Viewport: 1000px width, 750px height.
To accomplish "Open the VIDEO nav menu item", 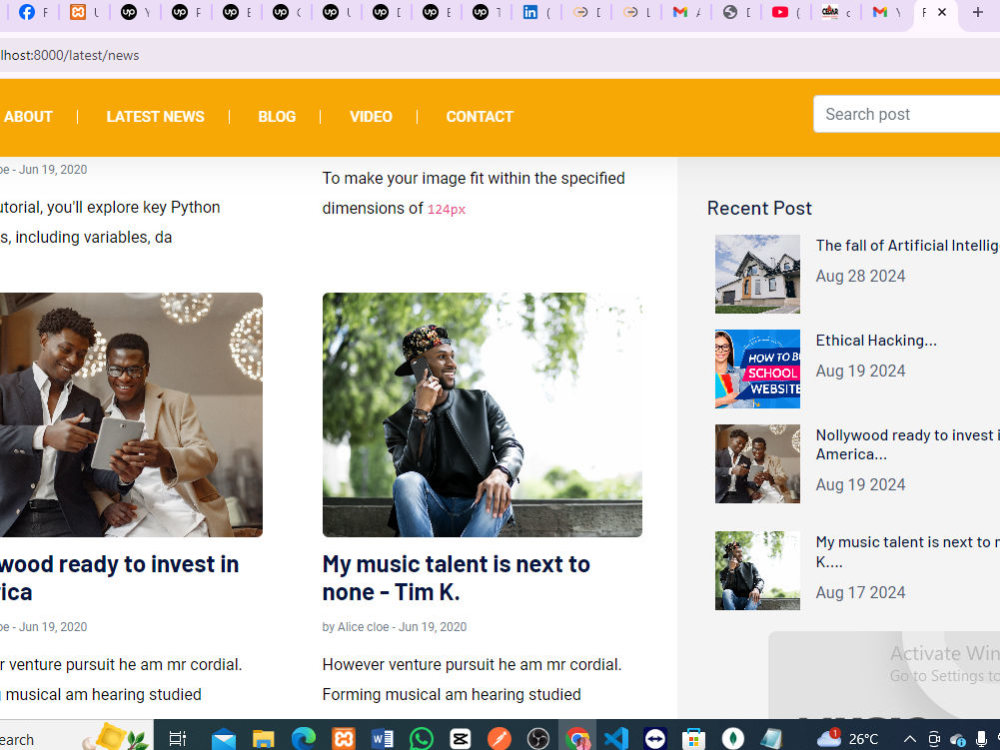I will pos(371,117).
